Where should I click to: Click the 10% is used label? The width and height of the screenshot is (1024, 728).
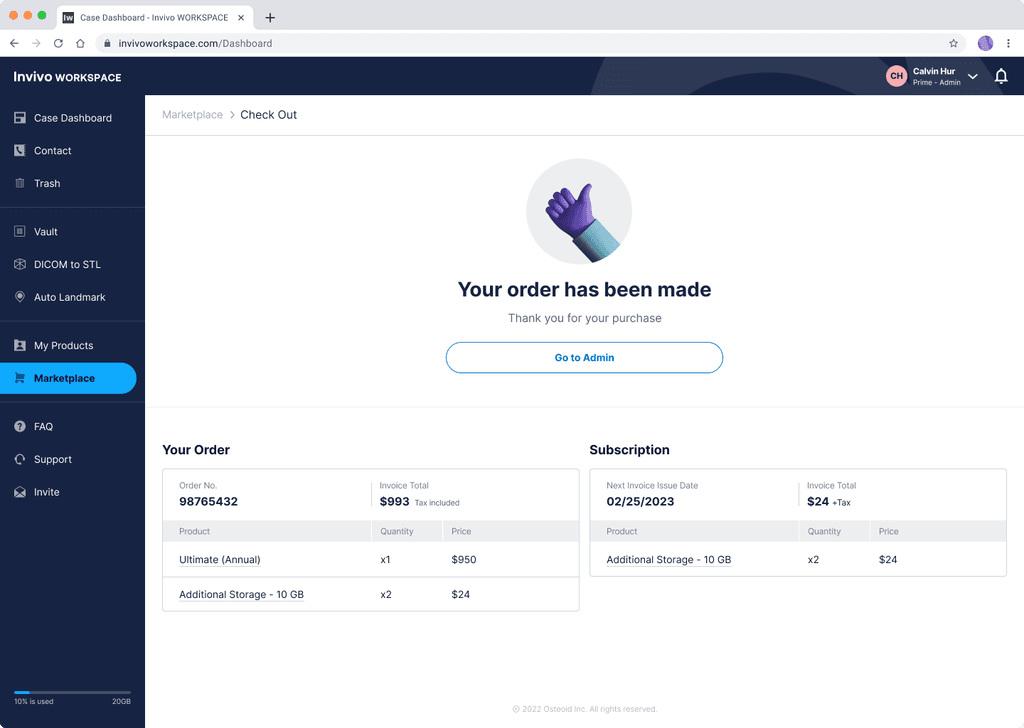34,701
